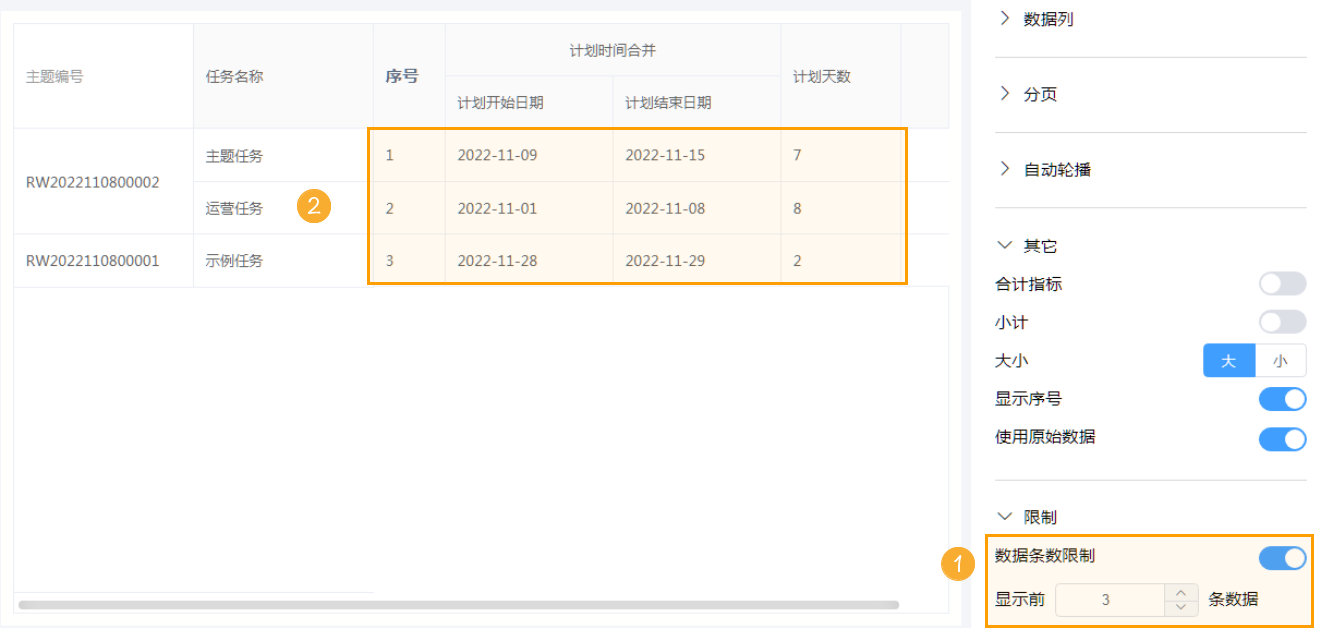1321x628 pixels.
Task: Disable the 使用原始数据 toggle
Action: click(1281, 438)
